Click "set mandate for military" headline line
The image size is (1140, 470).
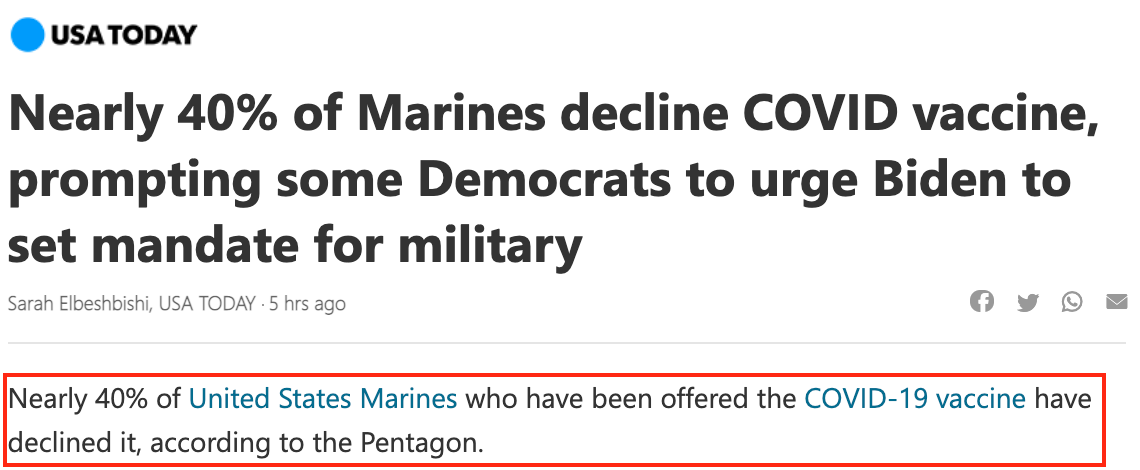pos(295,243)
